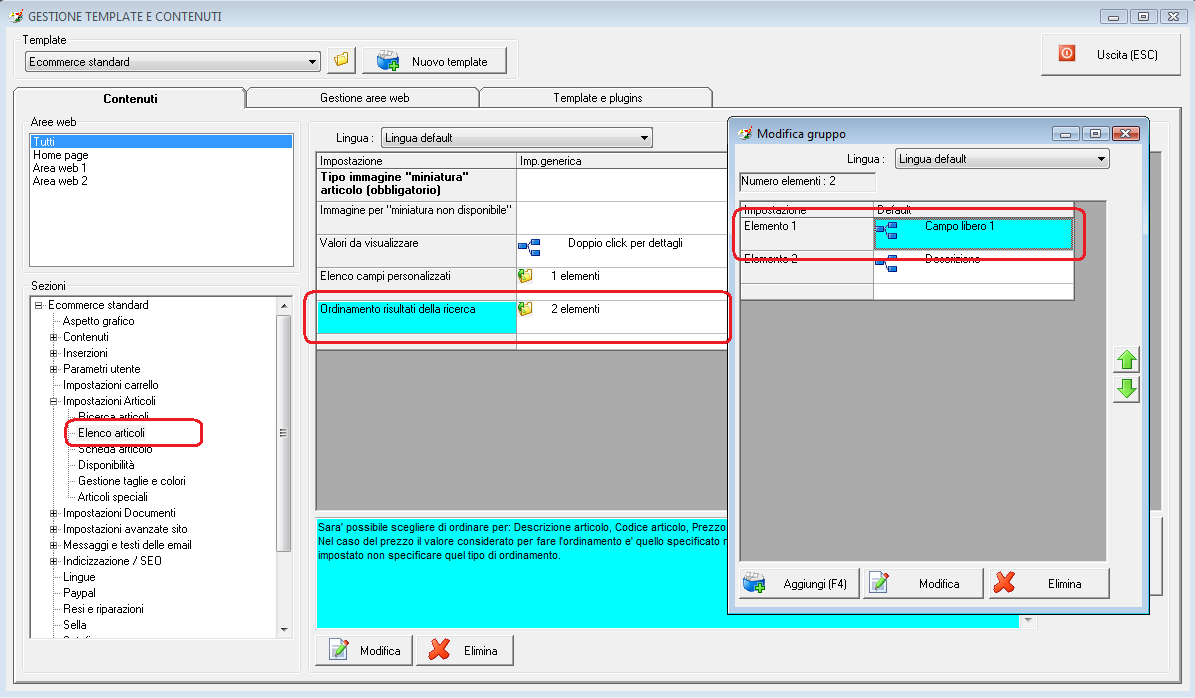Expand the Contenuti tree node
The height and width of the screenshot is (698, 1195).
pos(53,337)
